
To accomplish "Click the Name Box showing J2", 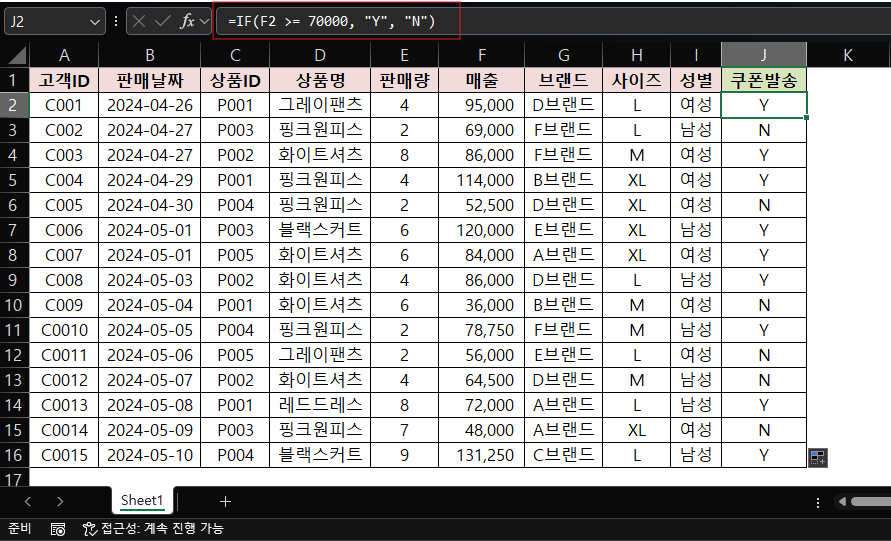I will pos(55,22).
